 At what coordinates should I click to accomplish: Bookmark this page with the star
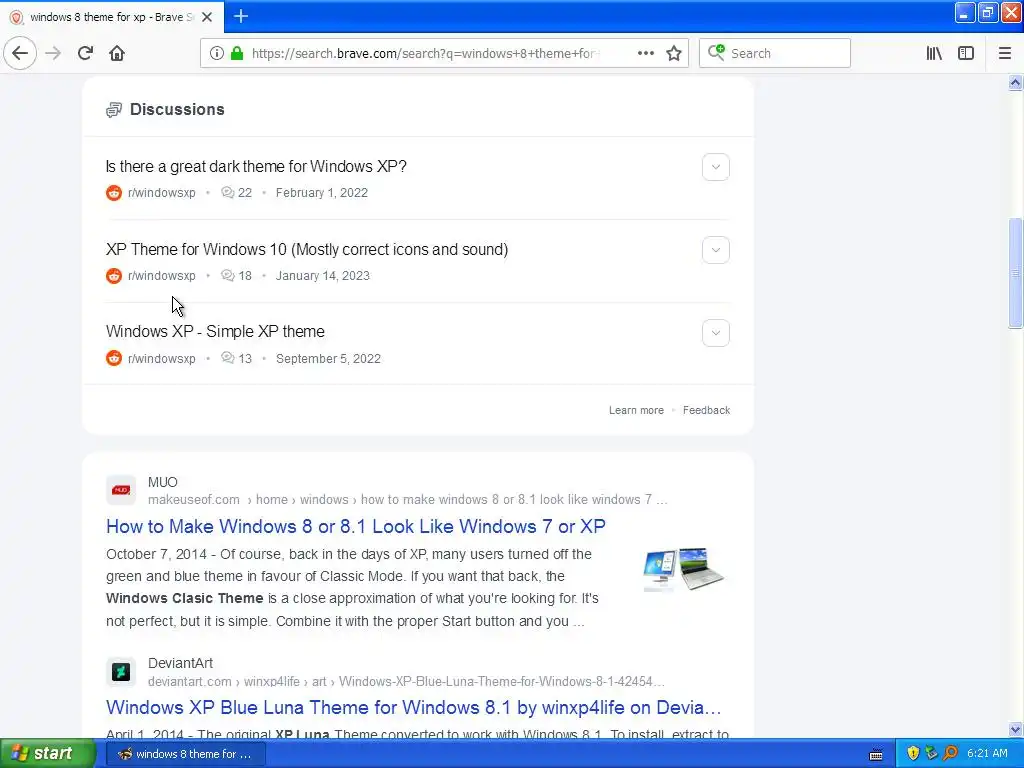674,54
